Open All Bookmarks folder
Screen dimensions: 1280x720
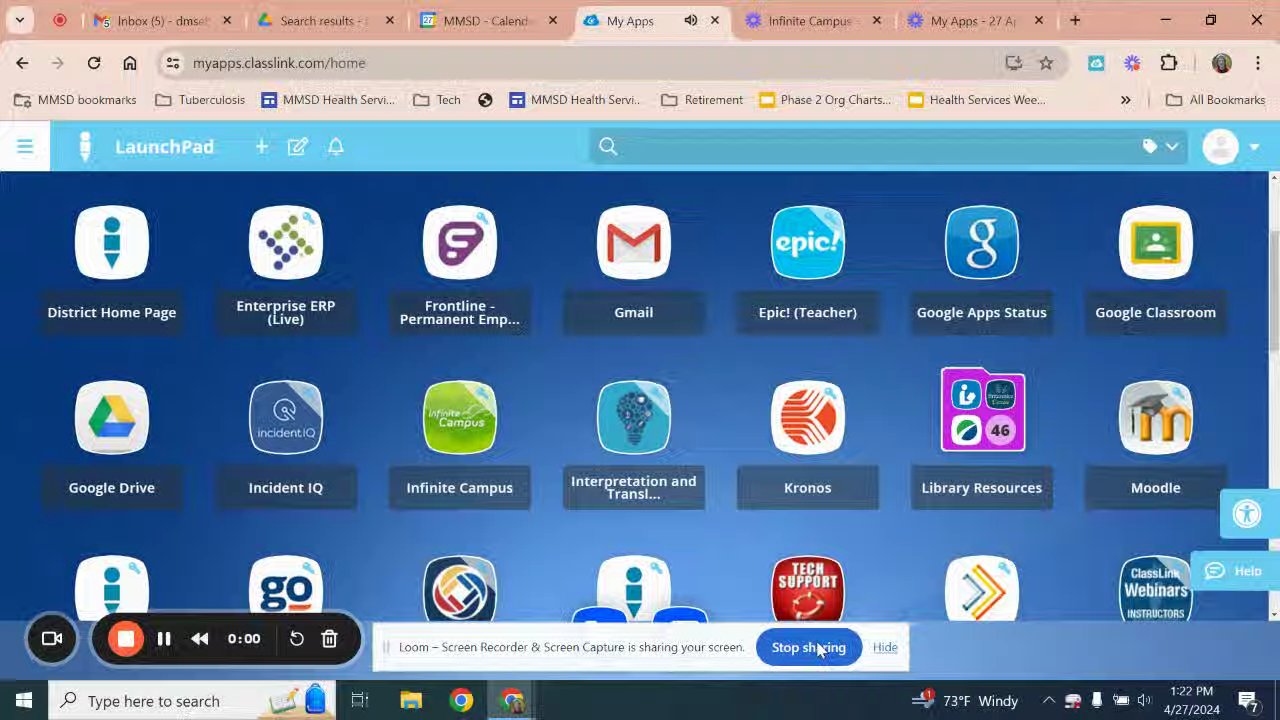(x=1216, y=100)
